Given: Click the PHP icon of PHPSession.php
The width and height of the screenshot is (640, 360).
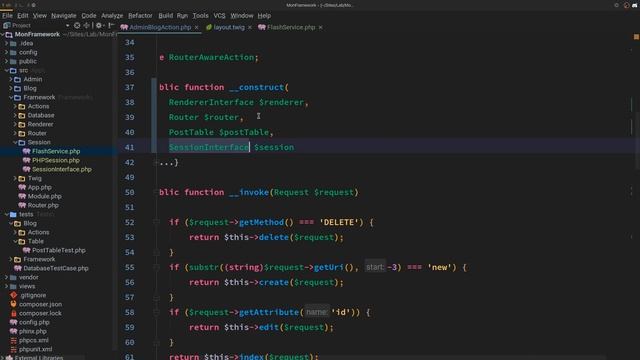Looking at the screenshot, I should point(27,160).
